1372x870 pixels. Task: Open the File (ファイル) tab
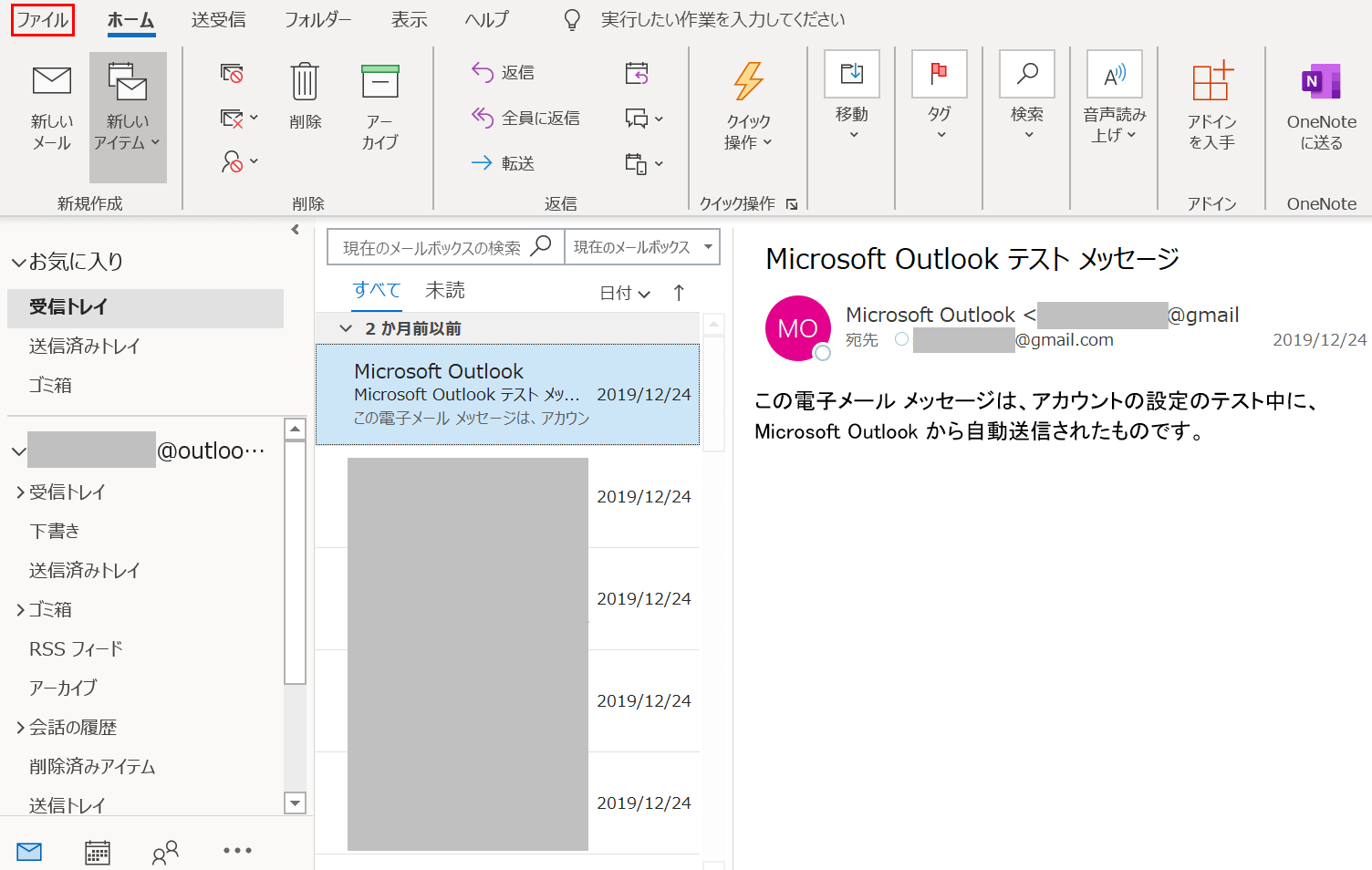[x=43, y=20]
